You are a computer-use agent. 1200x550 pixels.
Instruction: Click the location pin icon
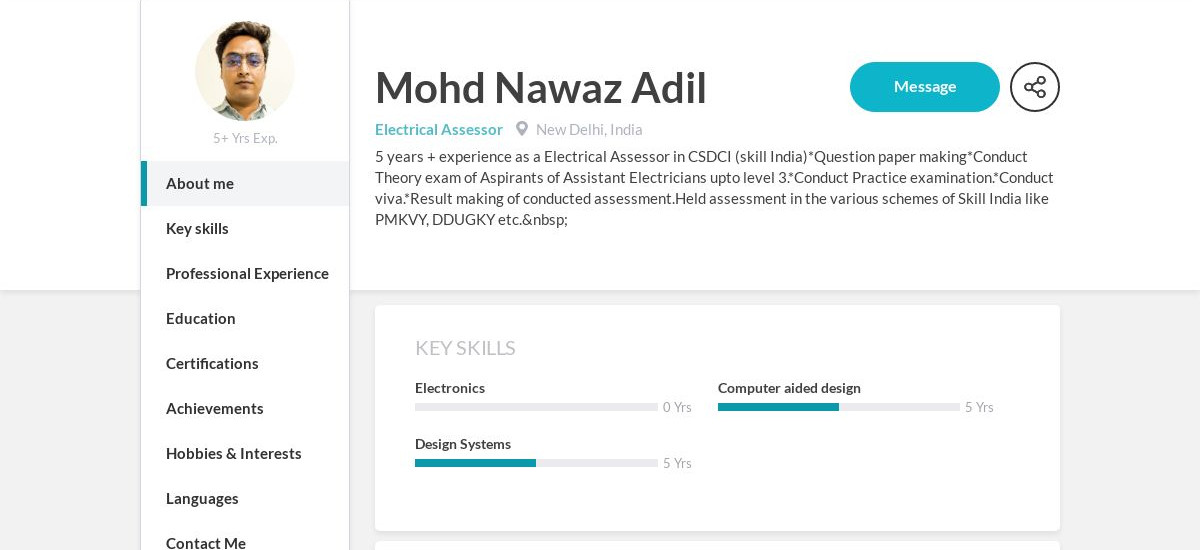pyautogui.click(x=522, y=129)
